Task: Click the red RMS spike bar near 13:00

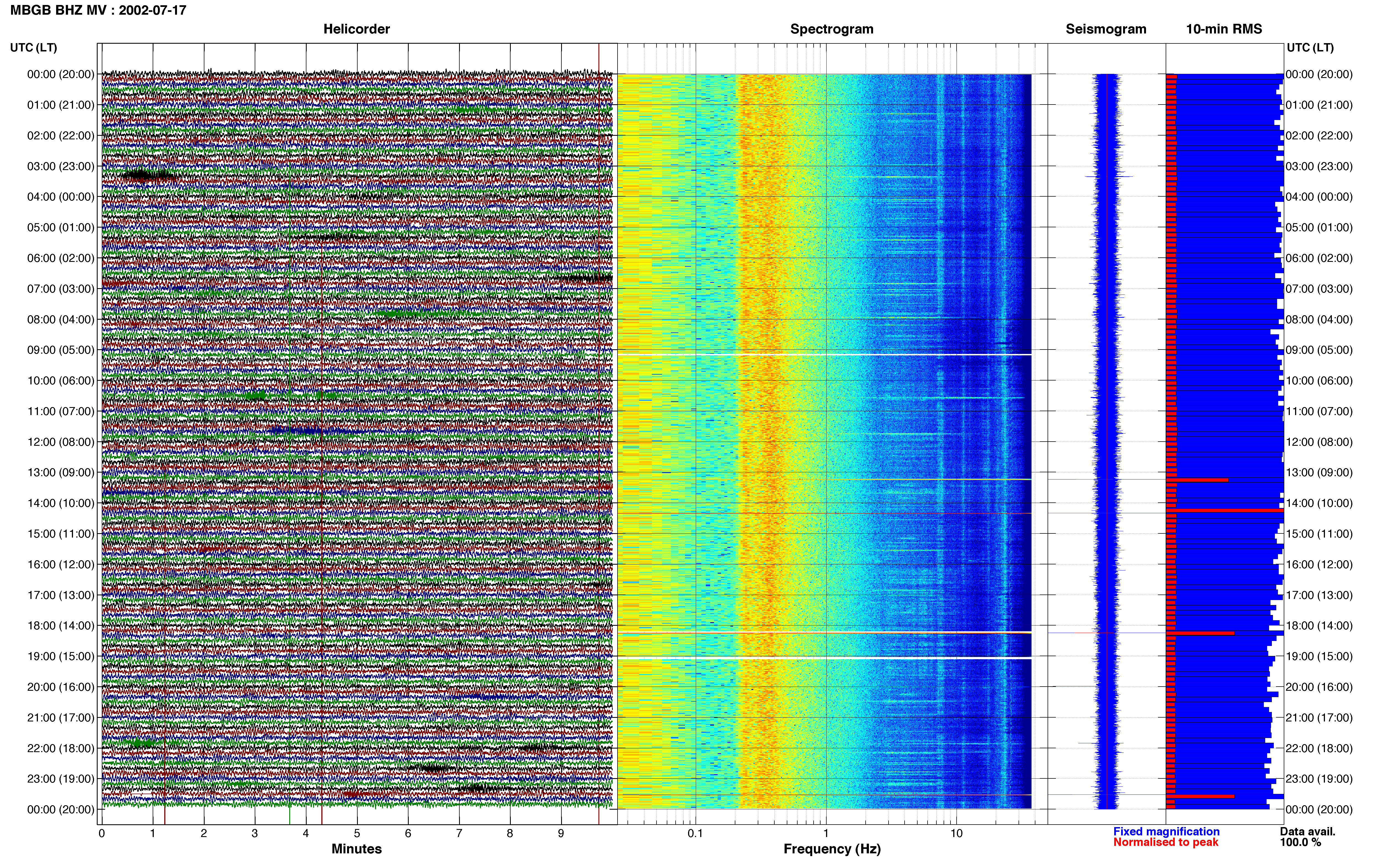Action: 1197,480
